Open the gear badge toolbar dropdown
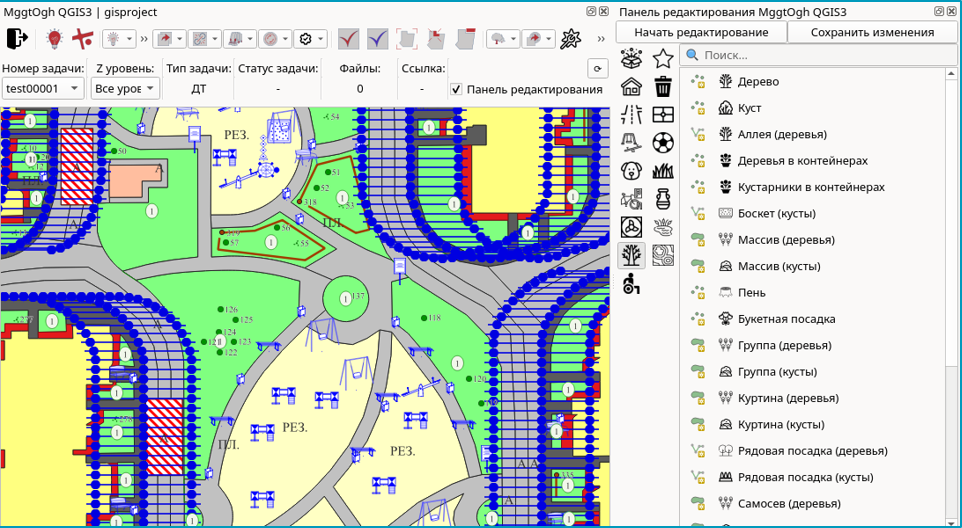This screenshot has width=962, height=528. (310, 39)
